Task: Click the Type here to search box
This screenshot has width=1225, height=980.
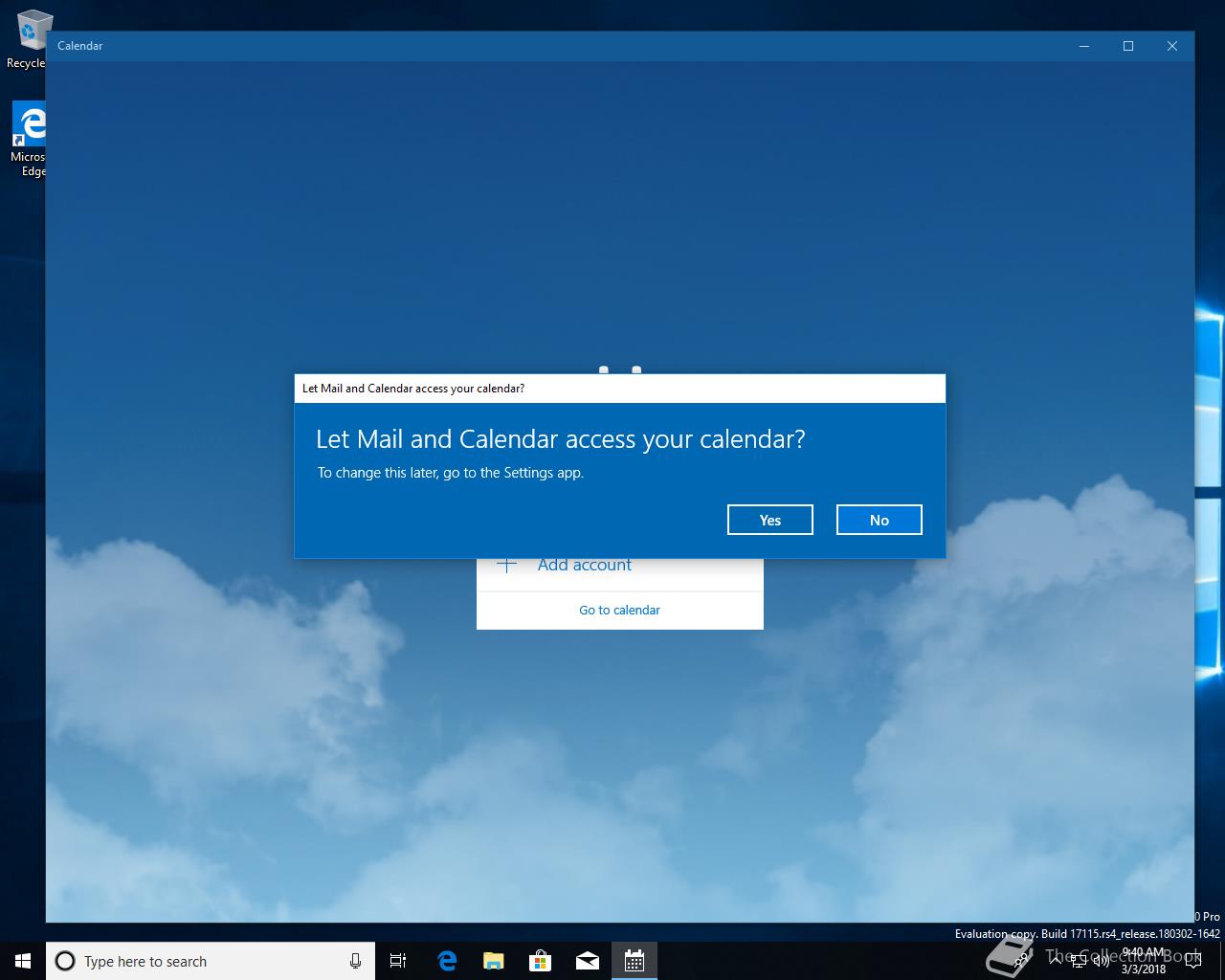Action: [211, 961]
